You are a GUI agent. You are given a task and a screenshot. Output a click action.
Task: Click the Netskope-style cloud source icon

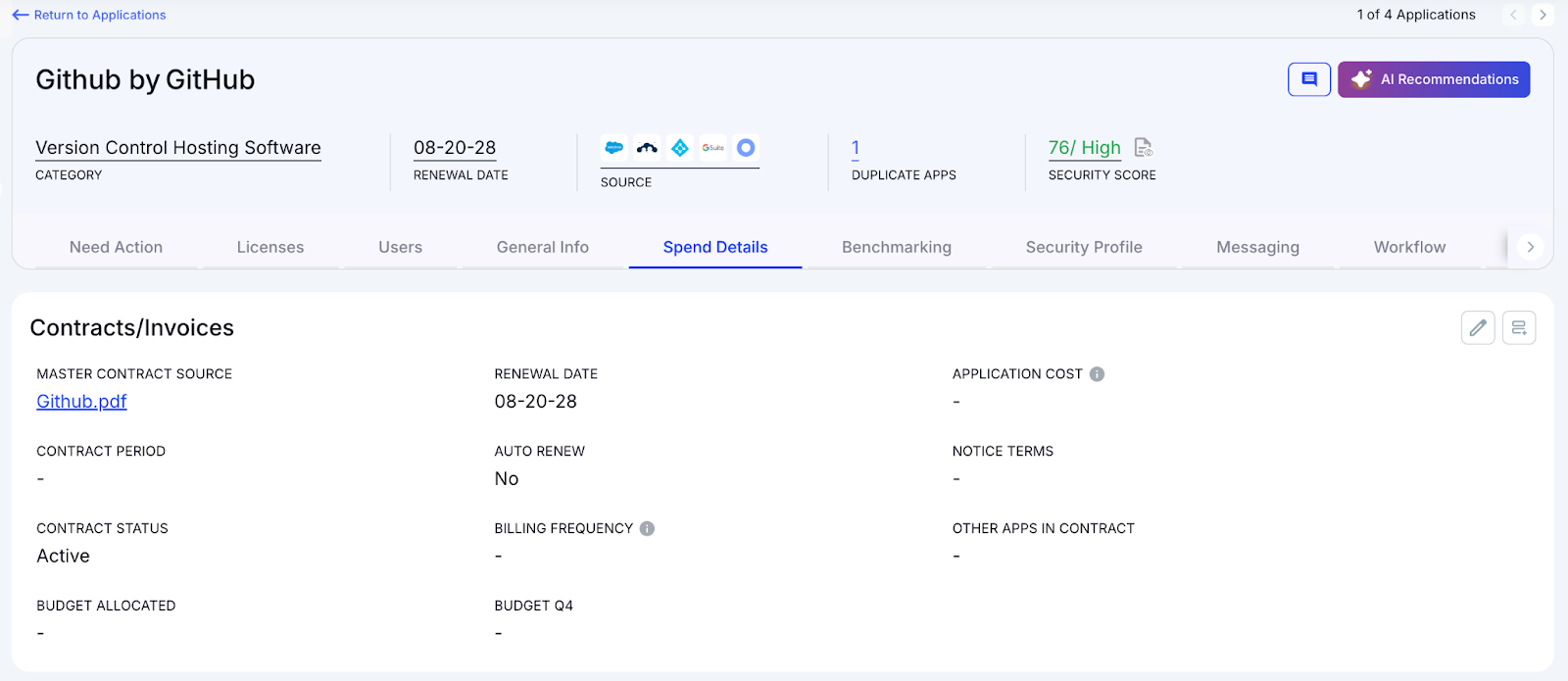pos(647,148)
